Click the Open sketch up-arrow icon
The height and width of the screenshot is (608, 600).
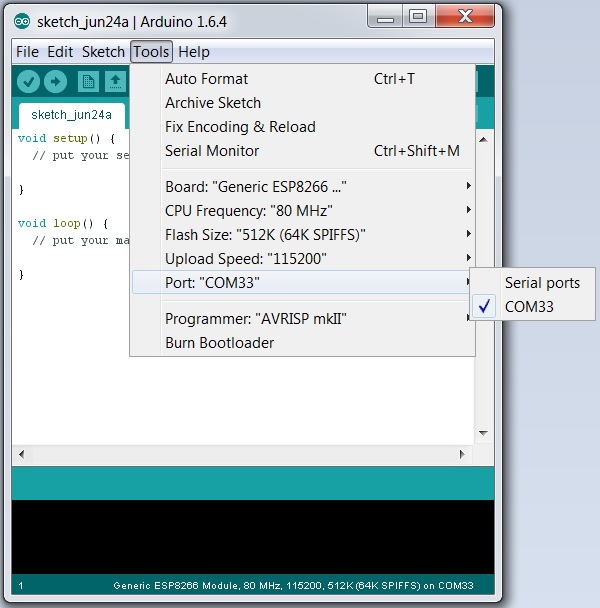tap(115, 81)
